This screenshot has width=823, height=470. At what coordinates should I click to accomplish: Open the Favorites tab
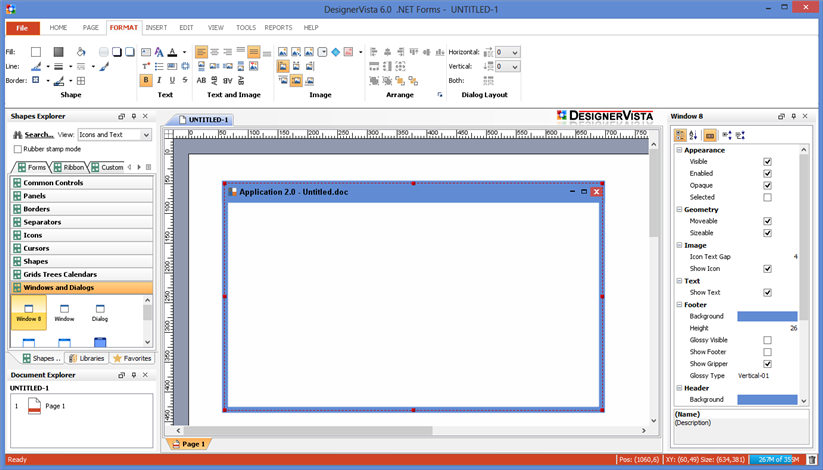coord(132,359)
